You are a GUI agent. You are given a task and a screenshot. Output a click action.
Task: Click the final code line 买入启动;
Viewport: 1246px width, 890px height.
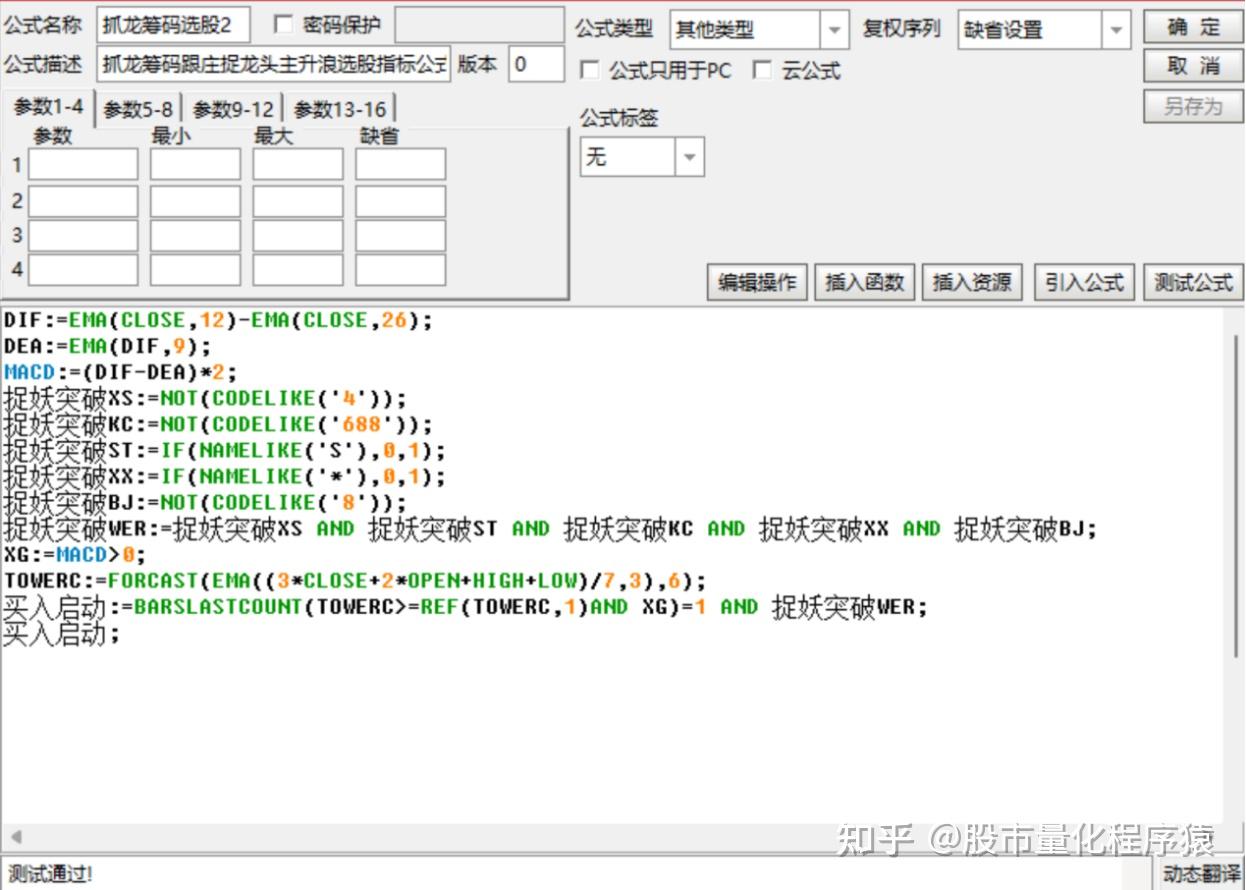point(61,634)
